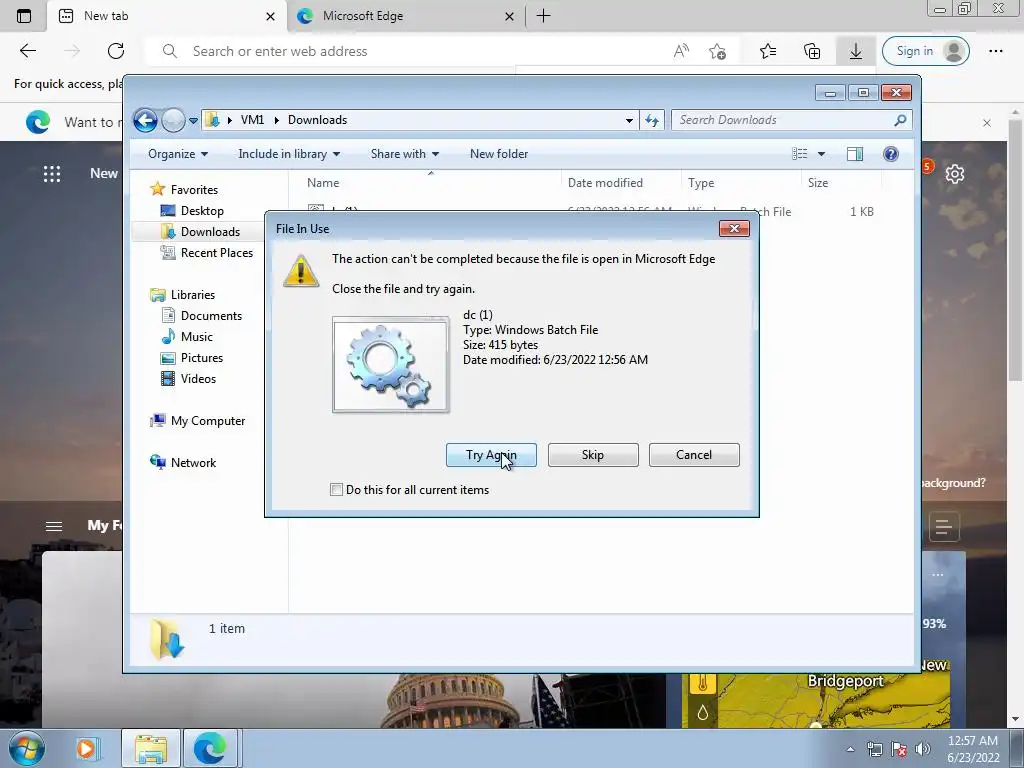
Task: Click the Windows Start button
Action: tap(26, 748)
